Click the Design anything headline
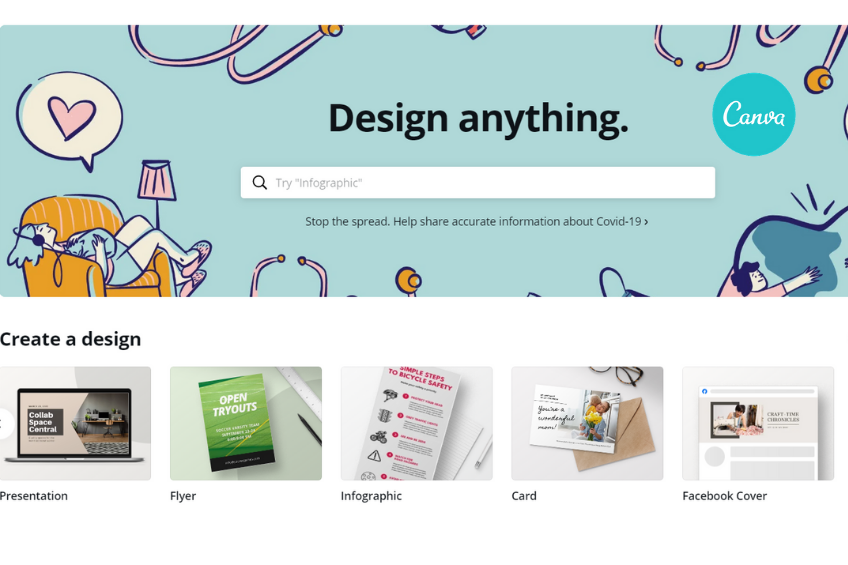 pyautogui.click(x=479, y=118)
